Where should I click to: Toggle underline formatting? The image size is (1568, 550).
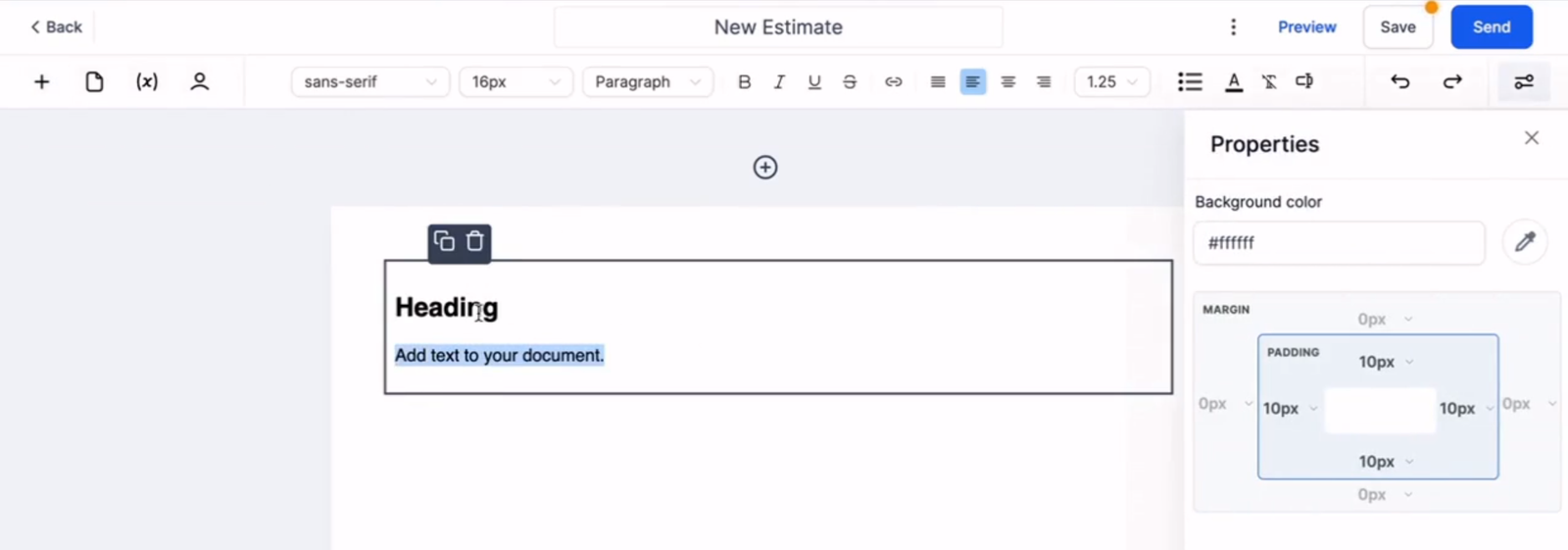click(814, 82)
